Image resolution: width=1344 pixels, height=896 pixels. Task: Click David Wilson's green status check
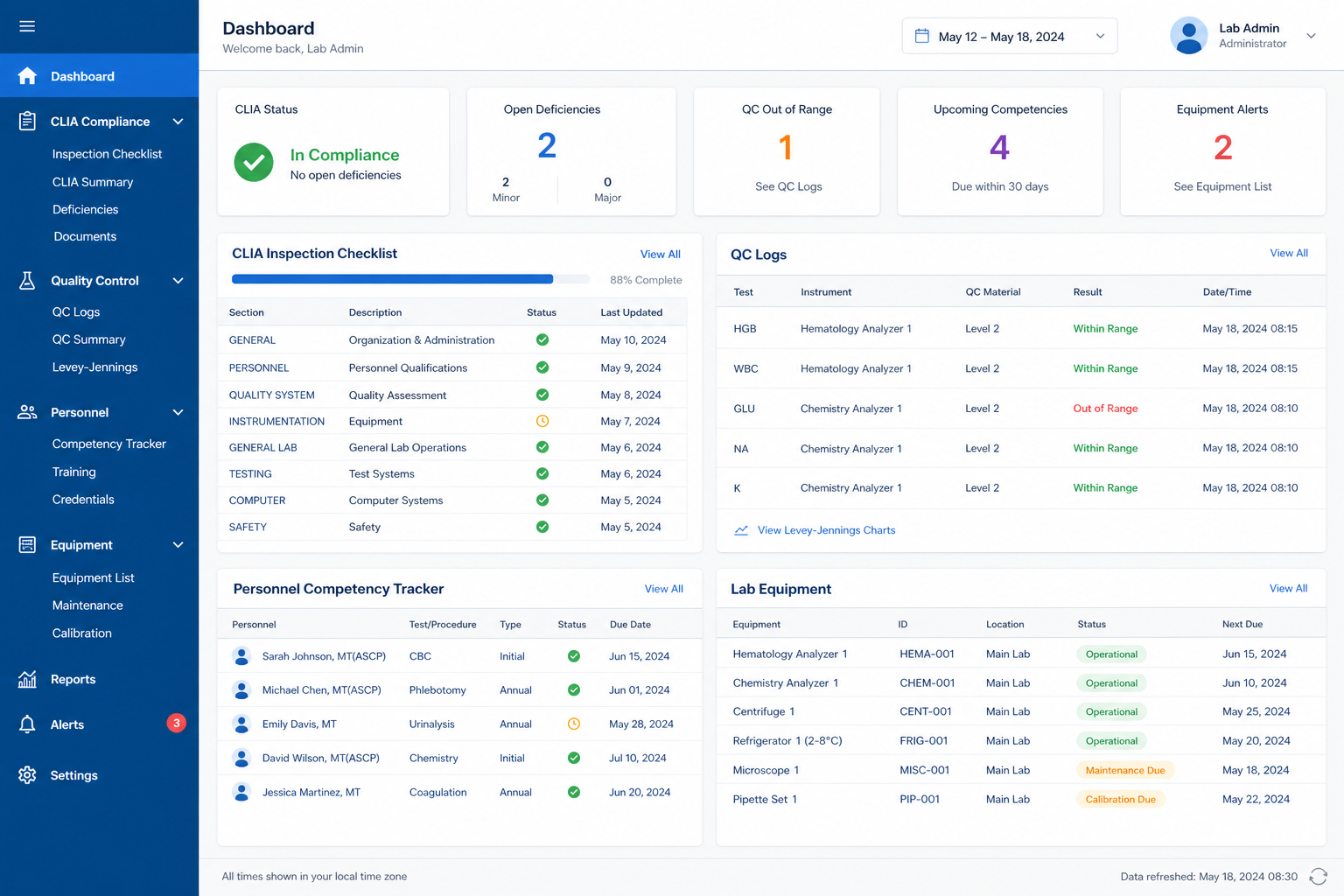click(x=574, y=758)
